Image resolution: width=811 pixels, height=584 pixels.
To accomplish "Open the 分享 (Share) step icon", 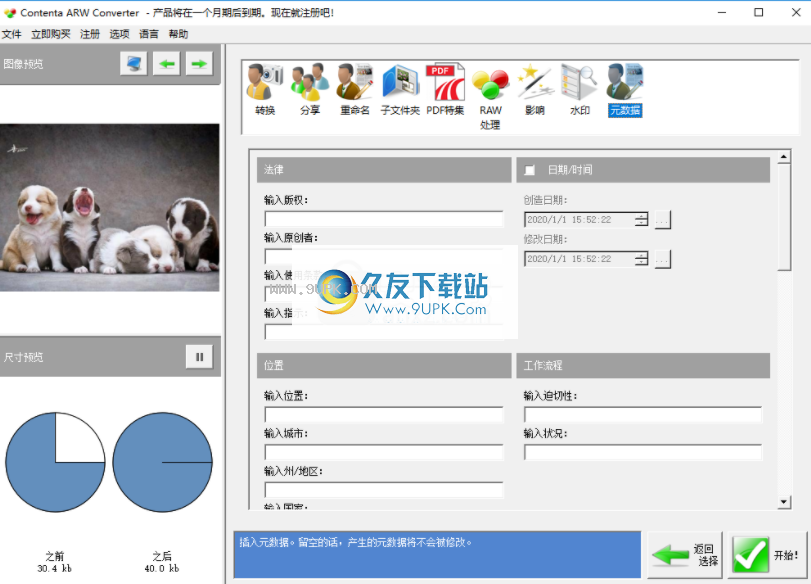I will (x=310, y=89).
